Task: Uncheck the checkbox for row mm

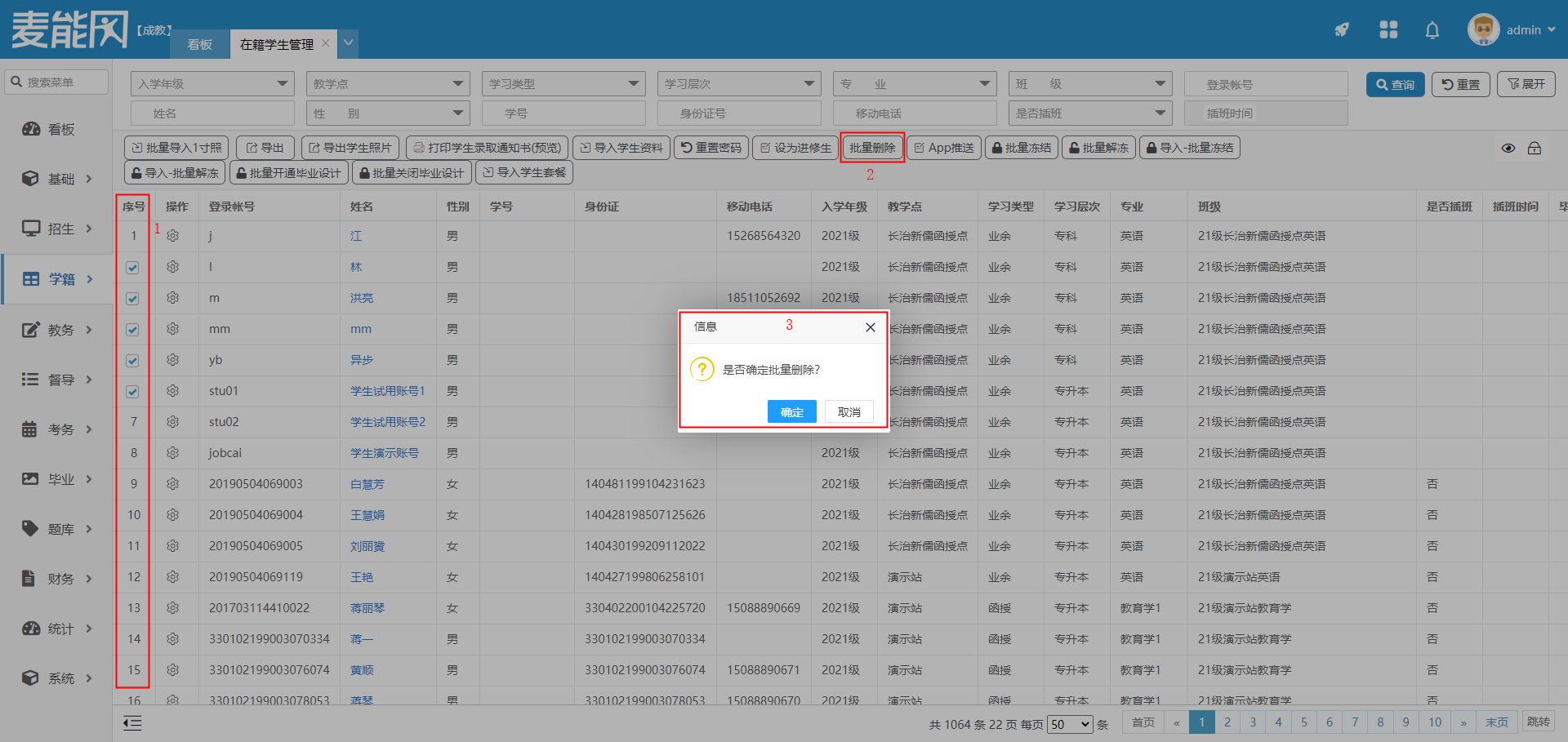Action: tap(132, 330)
